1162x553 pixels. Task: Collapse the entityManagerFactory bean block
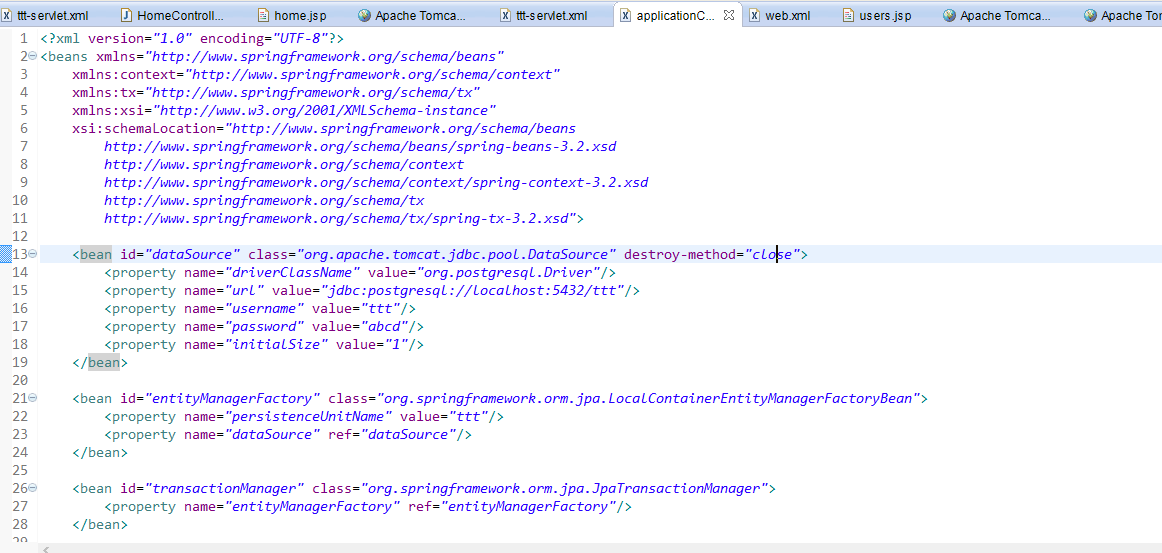33,399
